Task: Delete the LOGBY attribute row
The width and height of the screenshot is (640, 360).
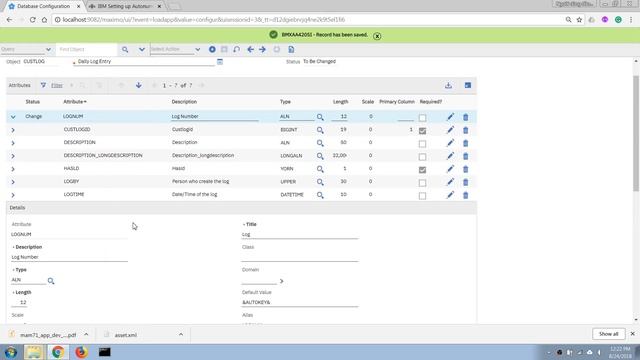Action: click(x=466, y=182)
